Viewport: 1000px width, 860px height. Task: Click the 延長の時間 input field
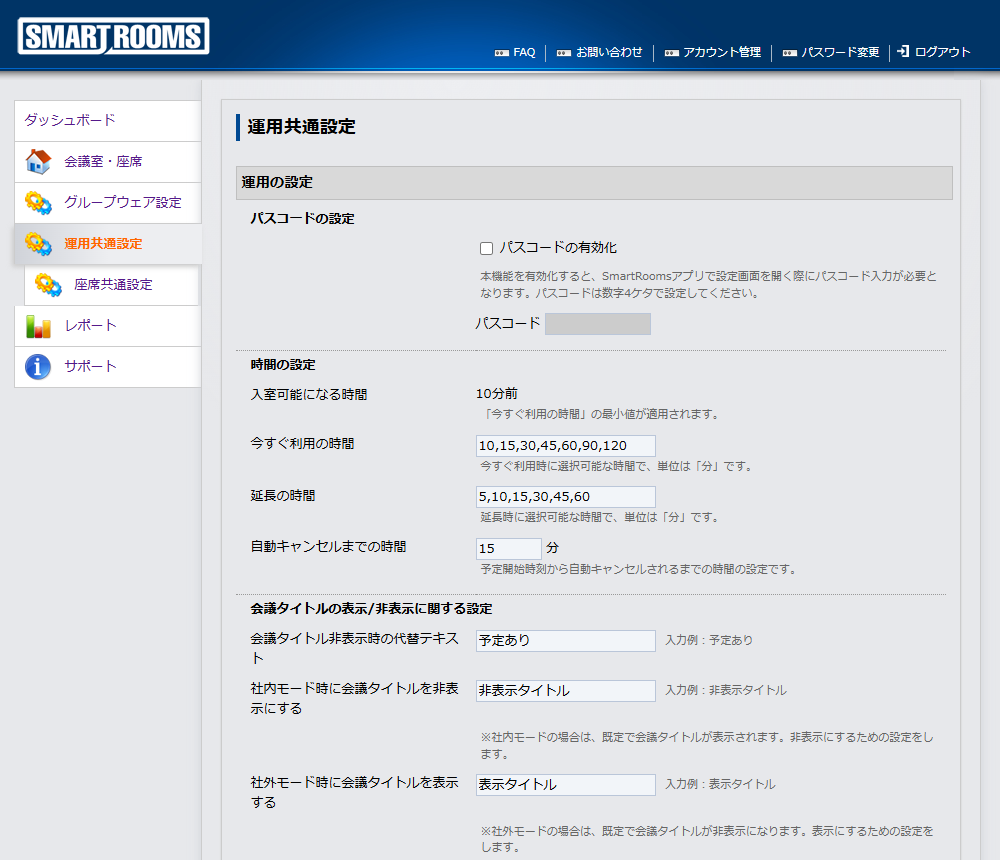pos(565,497)
